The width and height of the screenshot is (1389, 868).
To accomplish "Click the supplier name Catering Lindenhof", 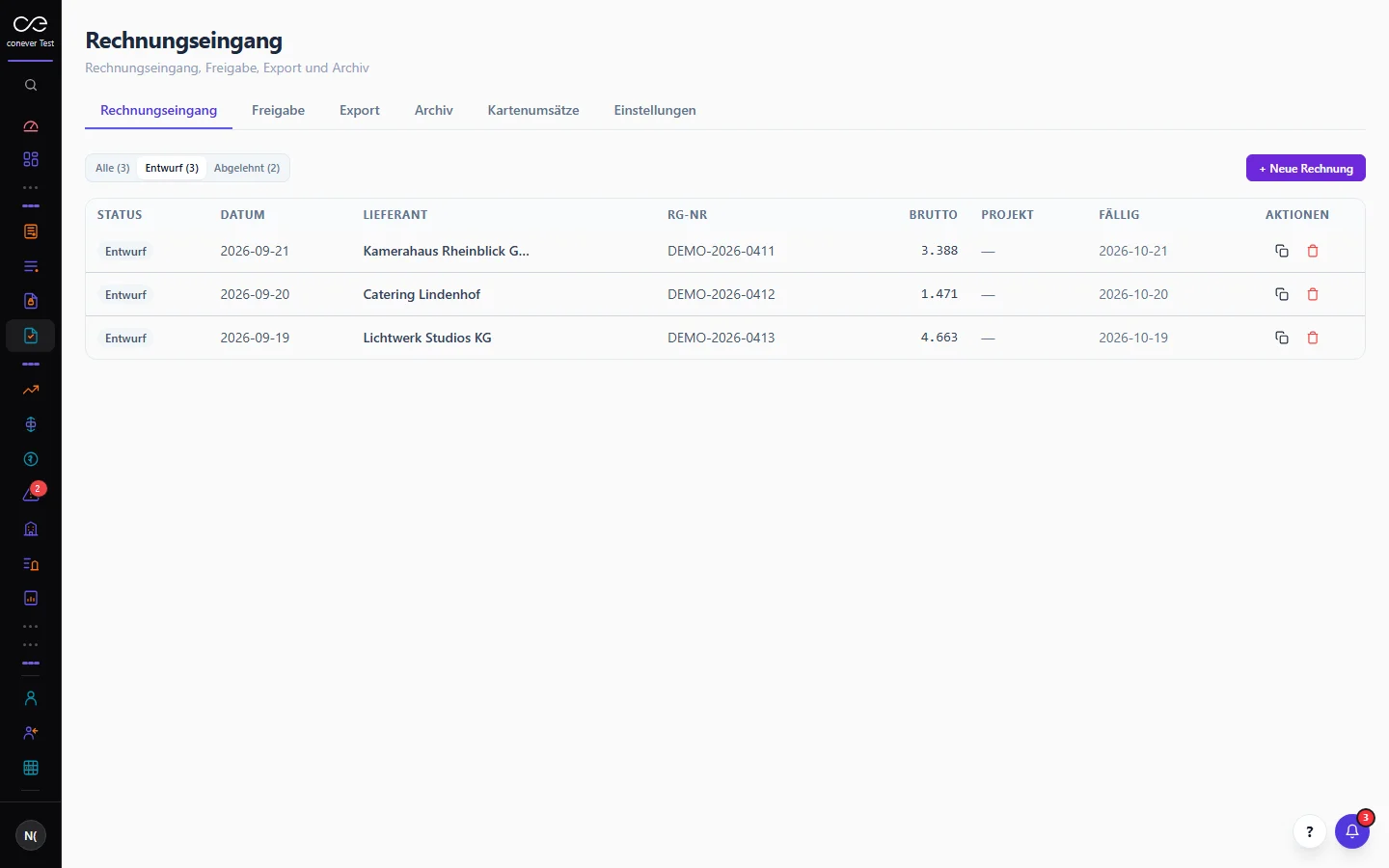I will coord(422,294).
